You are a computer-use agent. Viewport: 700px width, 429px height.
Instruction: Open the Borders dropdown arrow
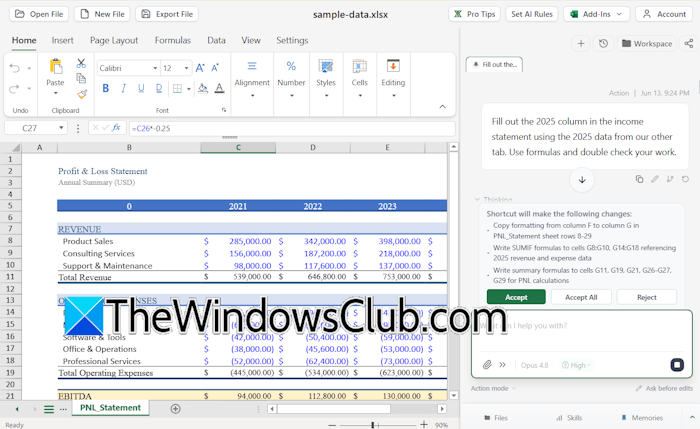click(x=189, y=89)
